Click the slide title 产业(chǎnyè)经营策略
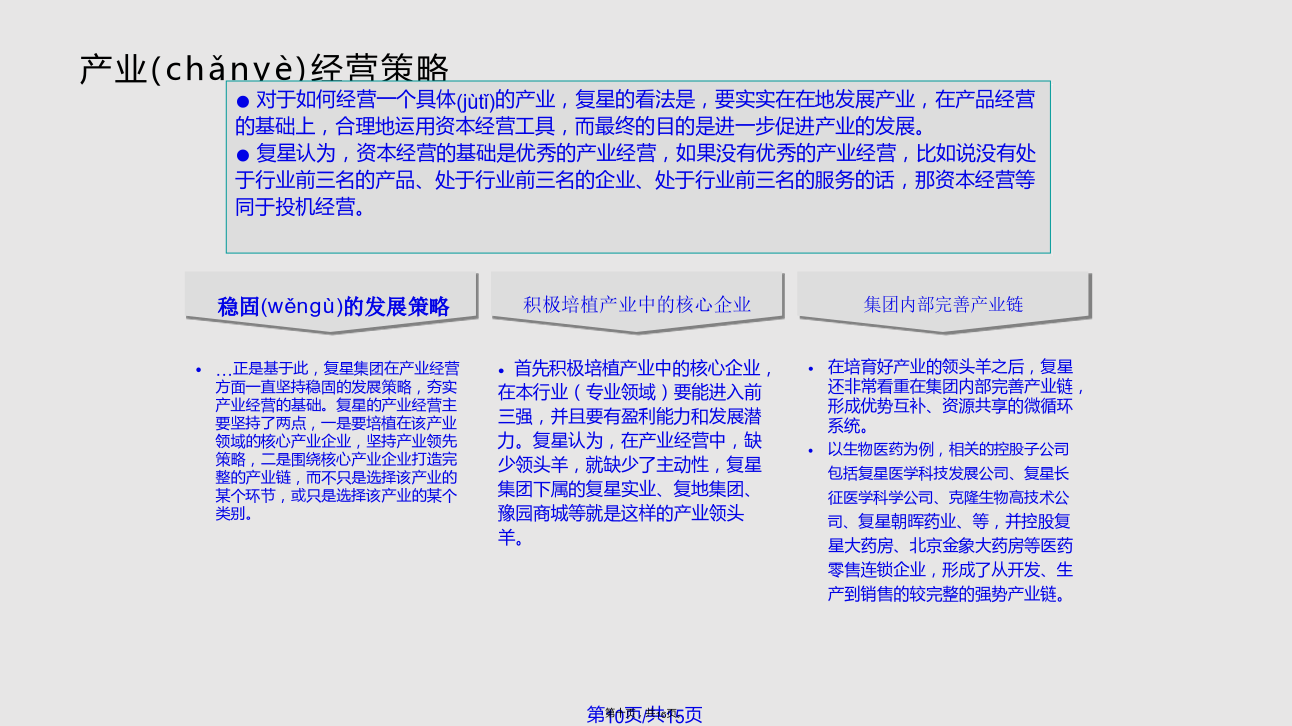 click(265, 68)
